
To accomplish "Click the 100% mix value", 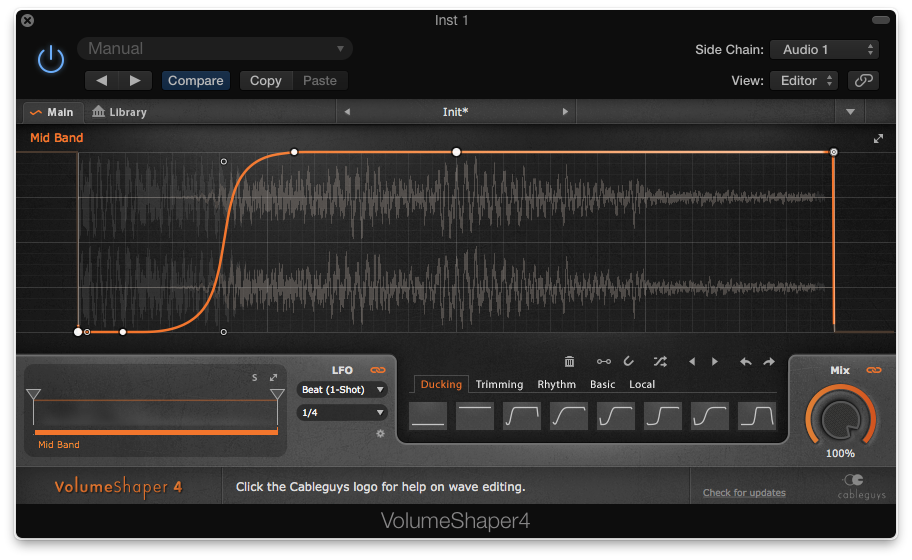I will (x=840, y=453).
